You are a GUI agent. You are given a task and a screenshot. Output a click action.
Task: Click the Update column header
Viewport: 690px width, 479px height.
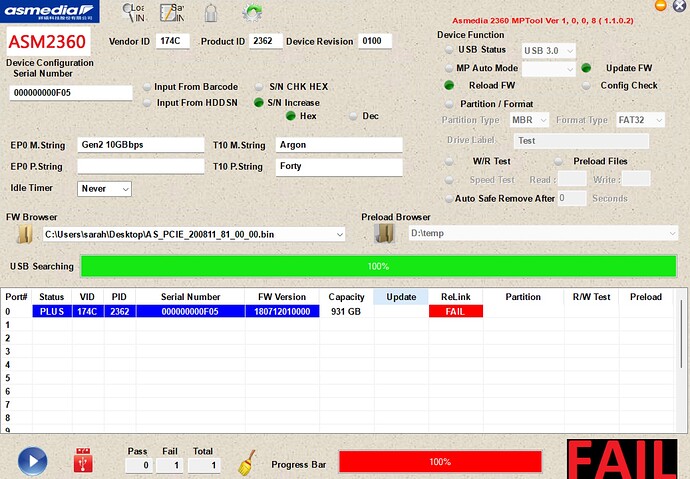pyautogui.click(x=401, y=297)
